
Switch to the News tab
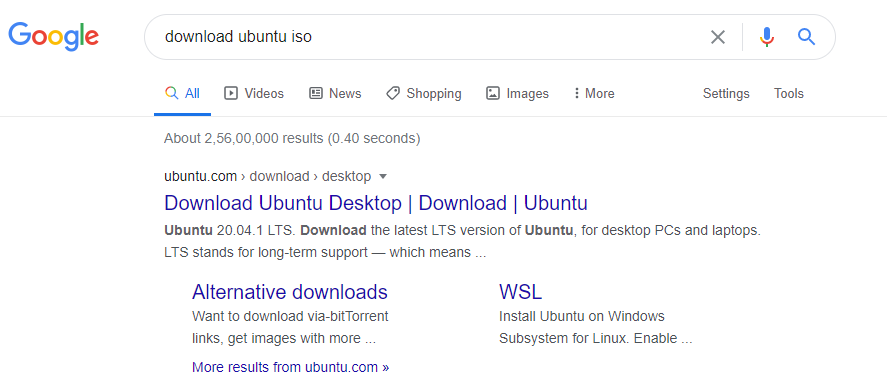(x=335, y=93)
